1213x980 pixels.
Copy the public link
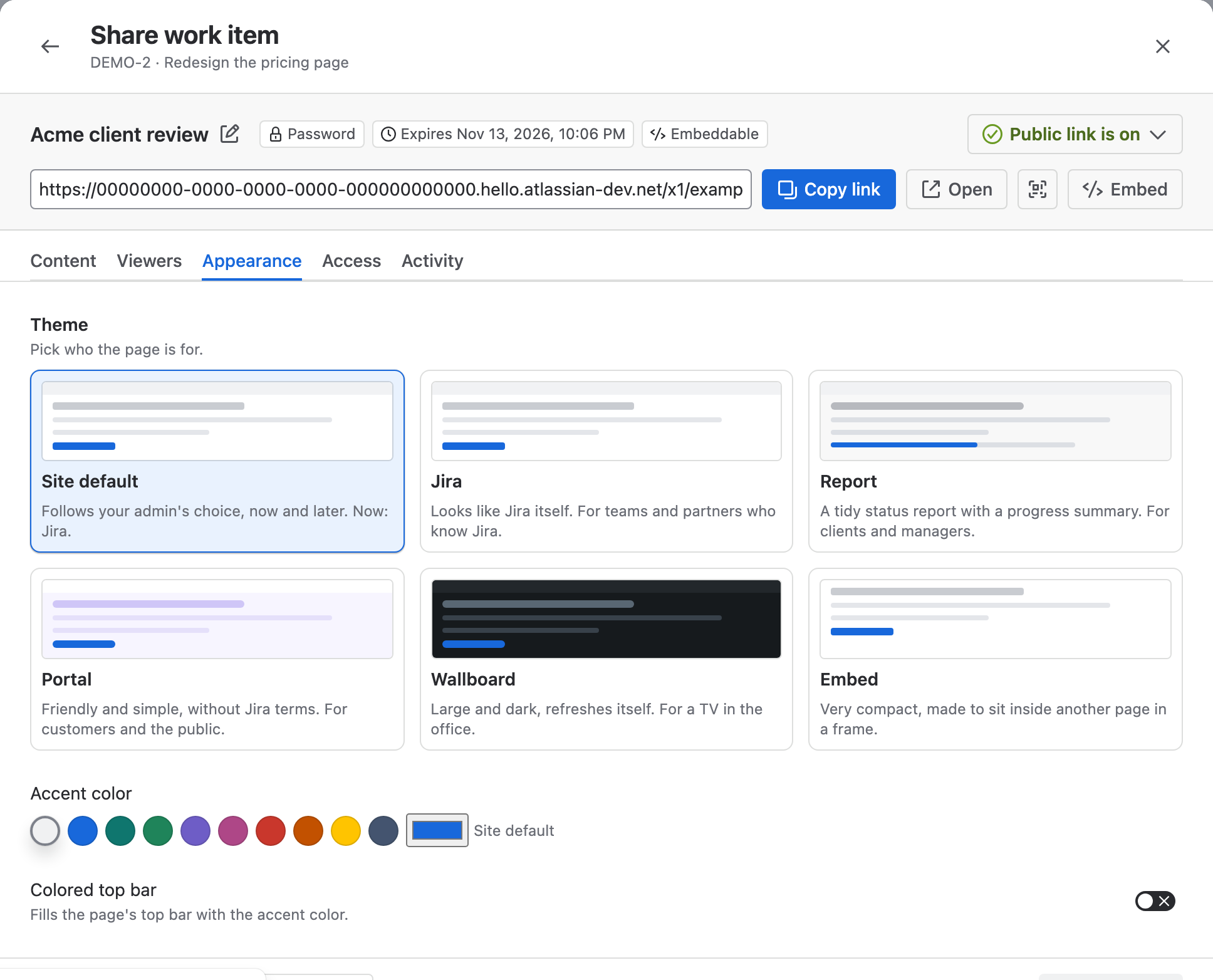coord(829,189)
